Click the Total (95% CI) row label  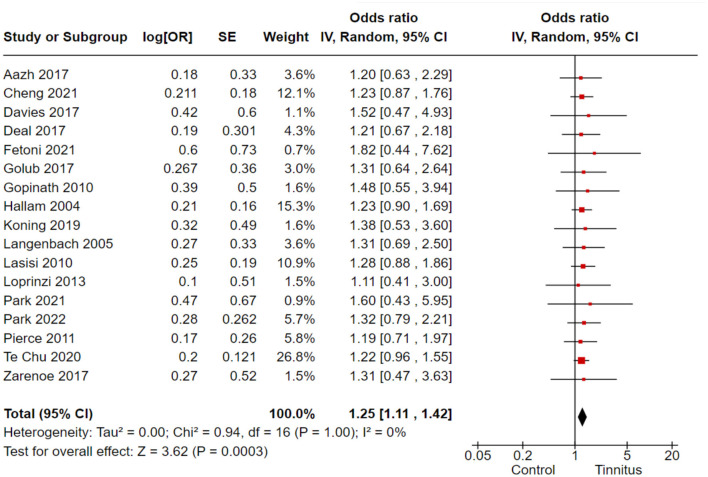(48, 414)
